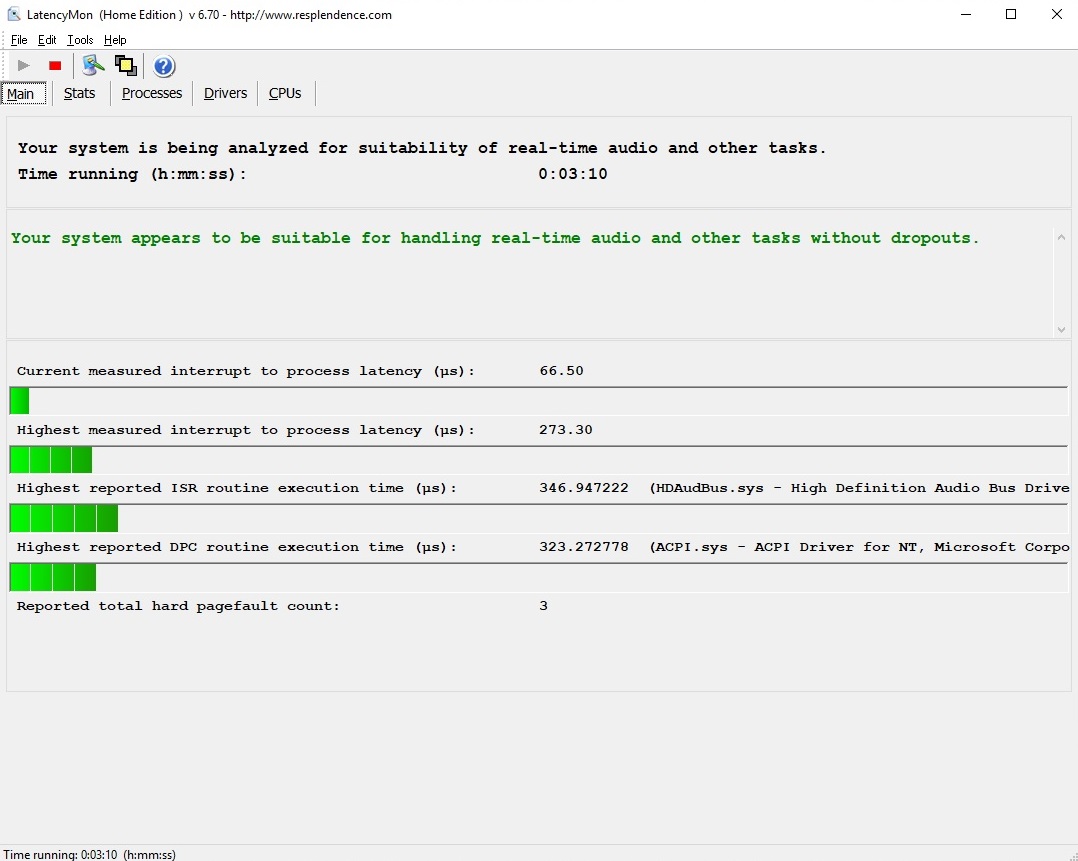The height and width of the screenshot is (861, 1078).
Task: Open the File menu
Action: (x=19, y=40)
